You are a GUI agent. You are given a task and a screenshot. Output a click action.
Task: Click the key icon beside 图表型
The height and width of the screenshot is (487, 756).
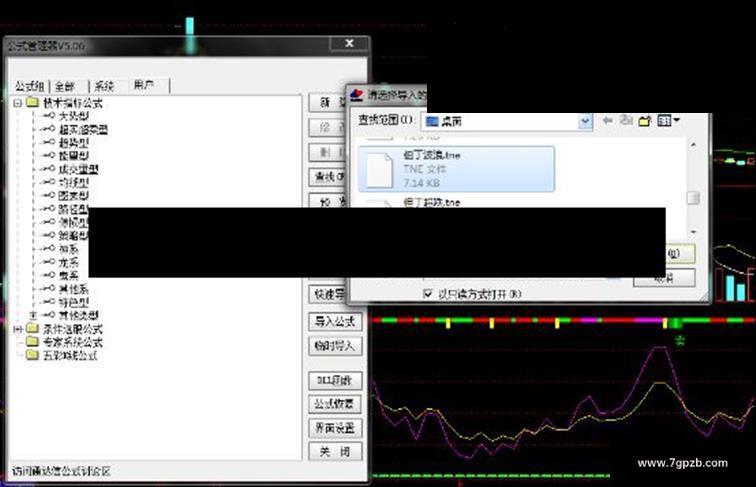coord(48,196)
